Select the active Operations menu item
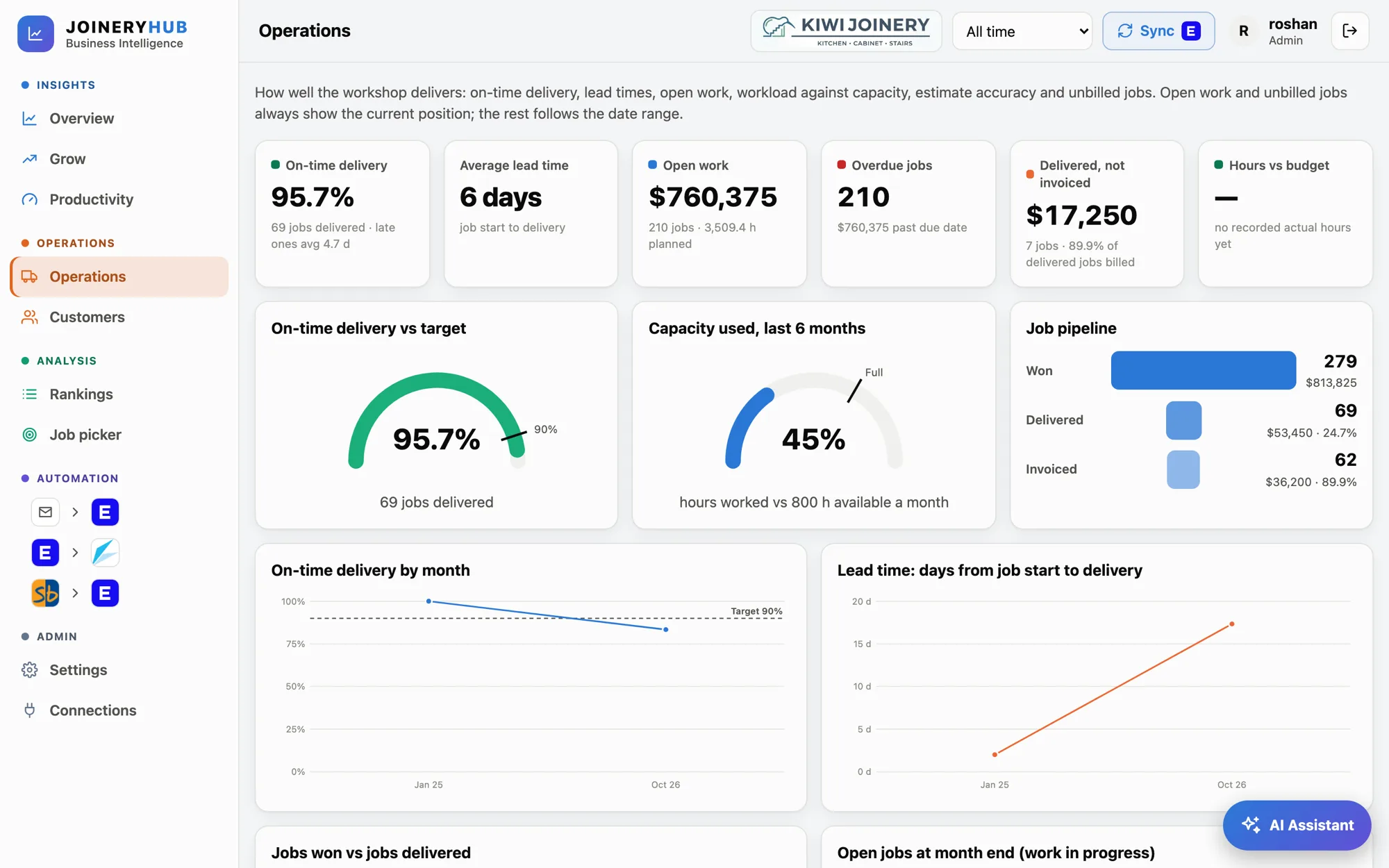The image size is (1389, 868). pyautogui.click(x=119, y=276)
